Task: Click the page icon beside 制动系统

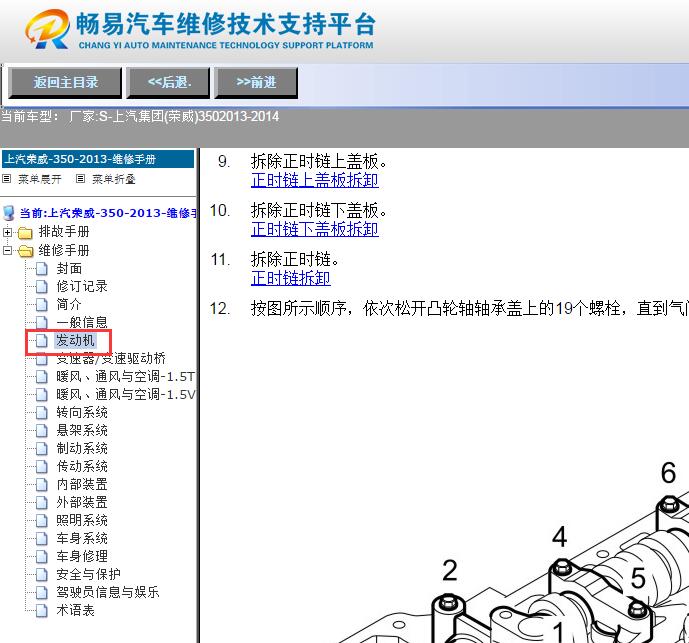Action: (x=41, y=449)
